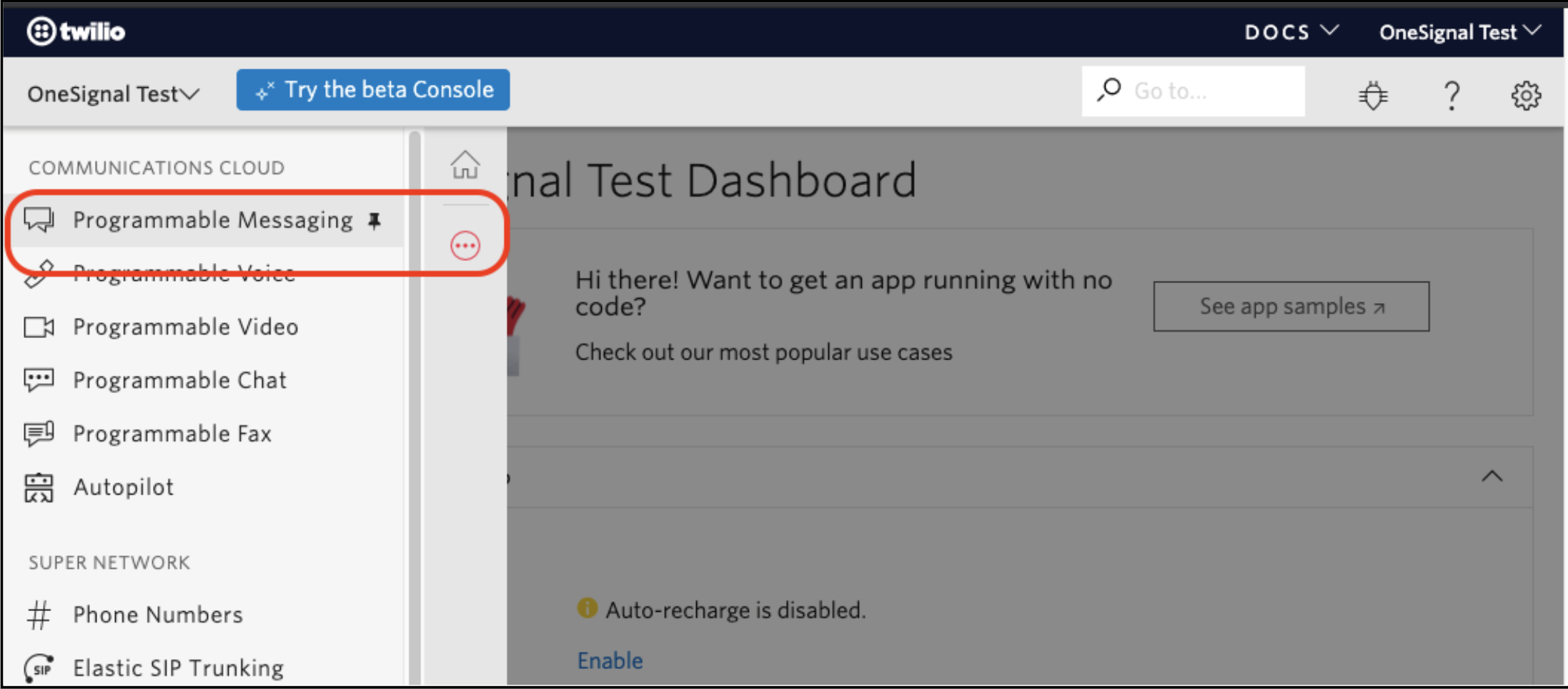Open the DOCS dropdown menu
Viewport: 1568px width, 689px height.
point(1291,32)
